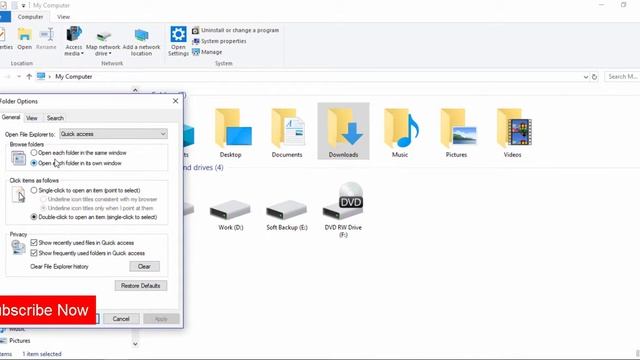The width and height of the screenshot is (640, 360).
Task: Select the Work (D:) drive
Action: [231, 215]
